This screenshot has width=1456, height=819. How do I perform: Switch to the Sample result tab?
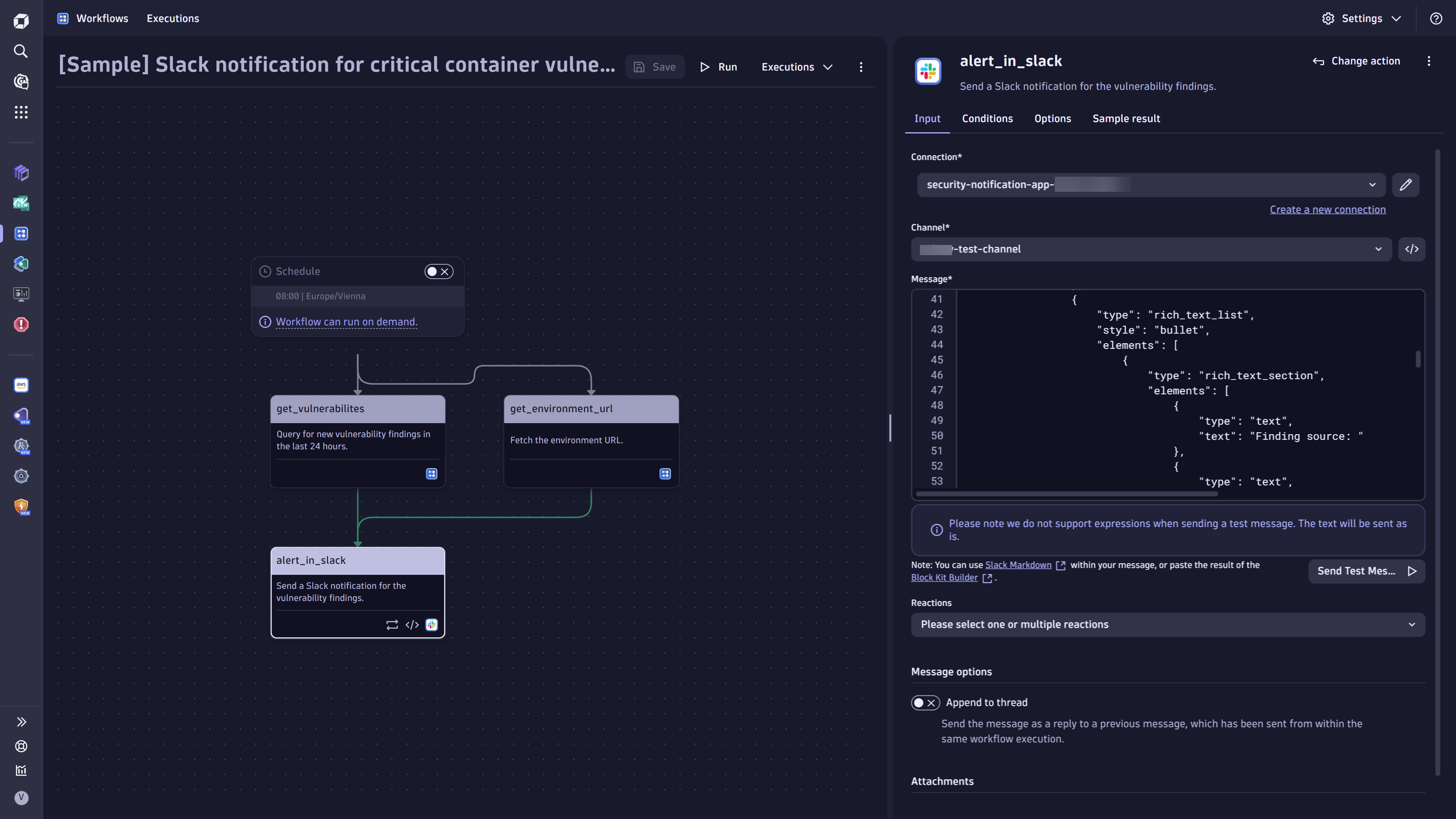1126,119
